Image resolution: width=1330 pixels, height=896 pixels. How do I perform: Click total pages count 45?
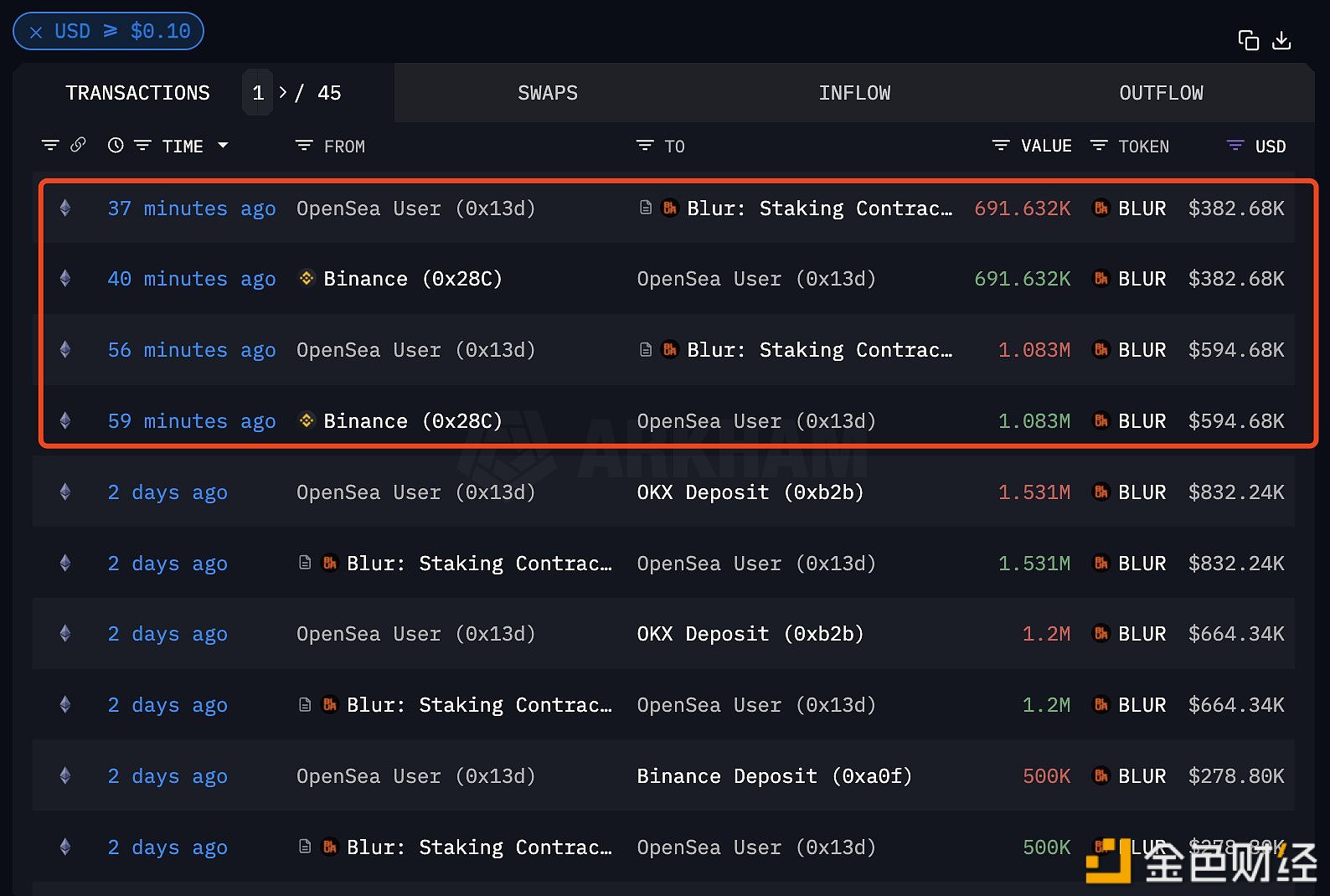tap(329, 93)
